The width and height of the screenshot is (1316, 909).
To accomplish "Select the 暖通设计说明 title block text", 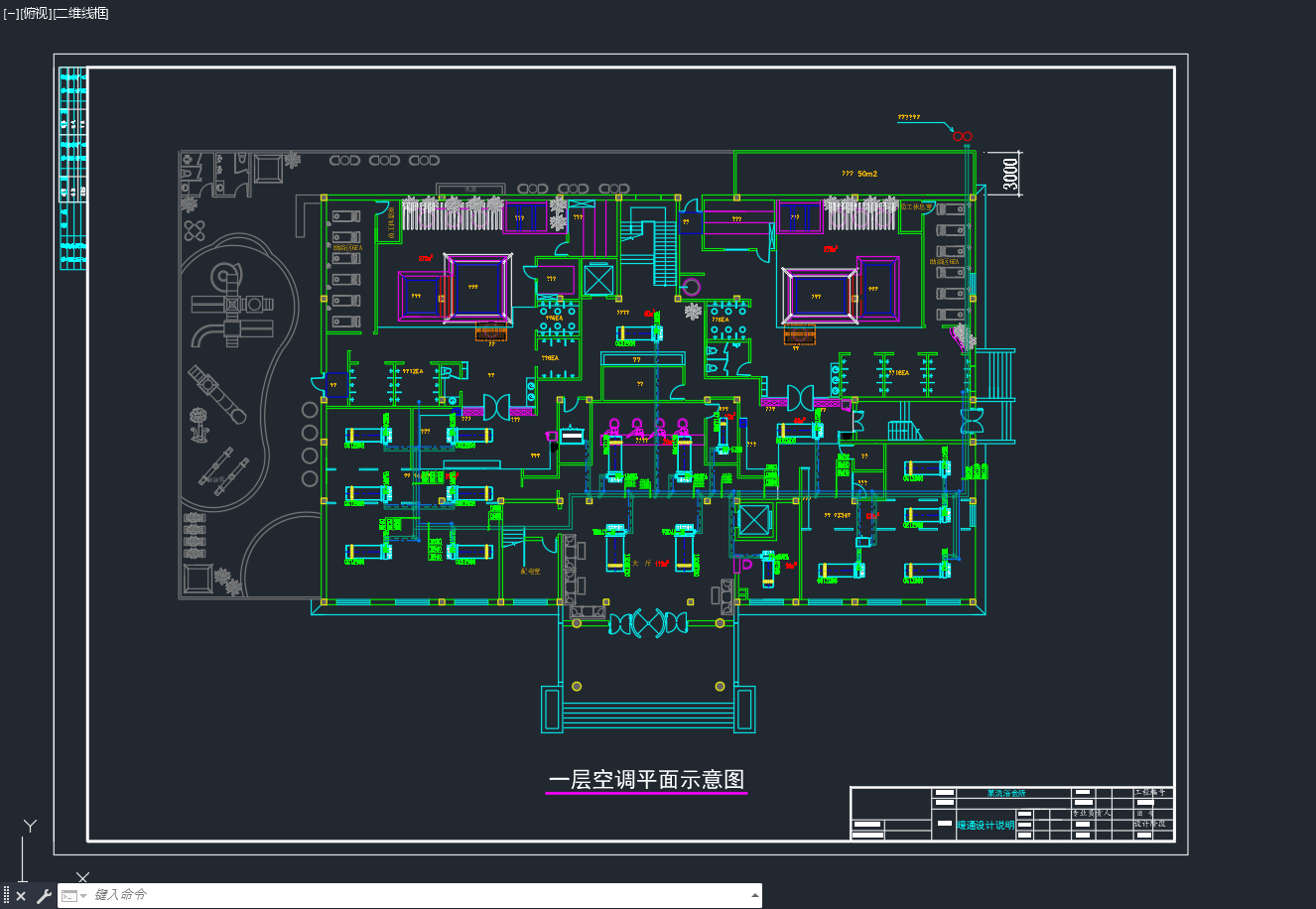I will pyautogui.click(x=986, y=825).
